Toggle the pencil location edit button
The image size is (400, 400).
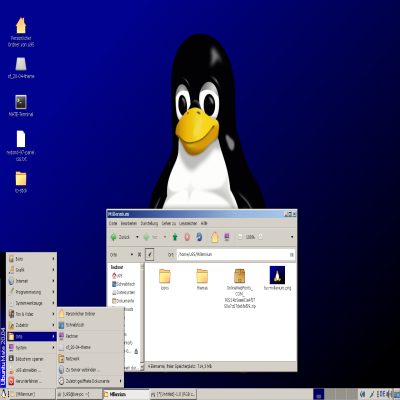pos(150,255)
